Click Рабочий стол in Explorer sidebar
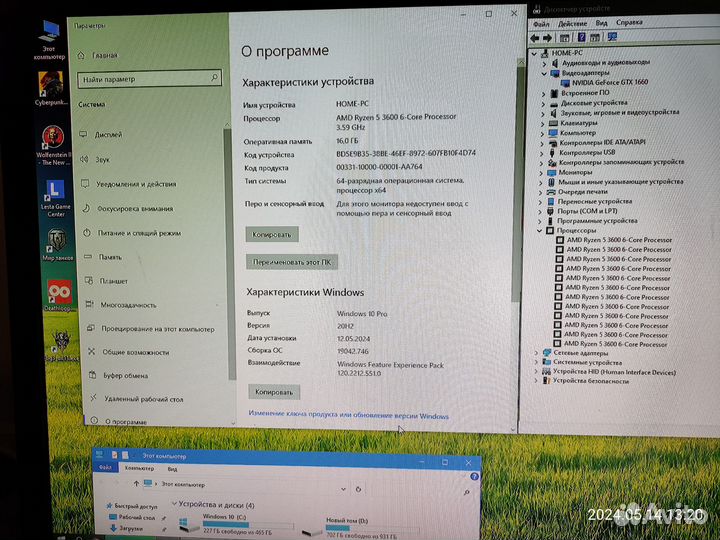The width and height of the screenshot is (720, 540). tap(132, 518)
